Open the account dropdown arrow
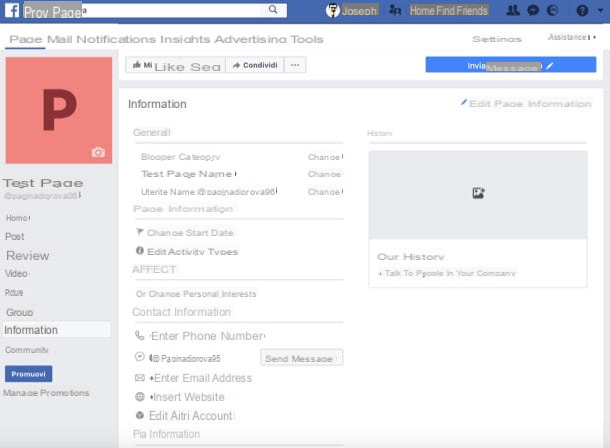This screenshot has width=610, height=448. 601,10
